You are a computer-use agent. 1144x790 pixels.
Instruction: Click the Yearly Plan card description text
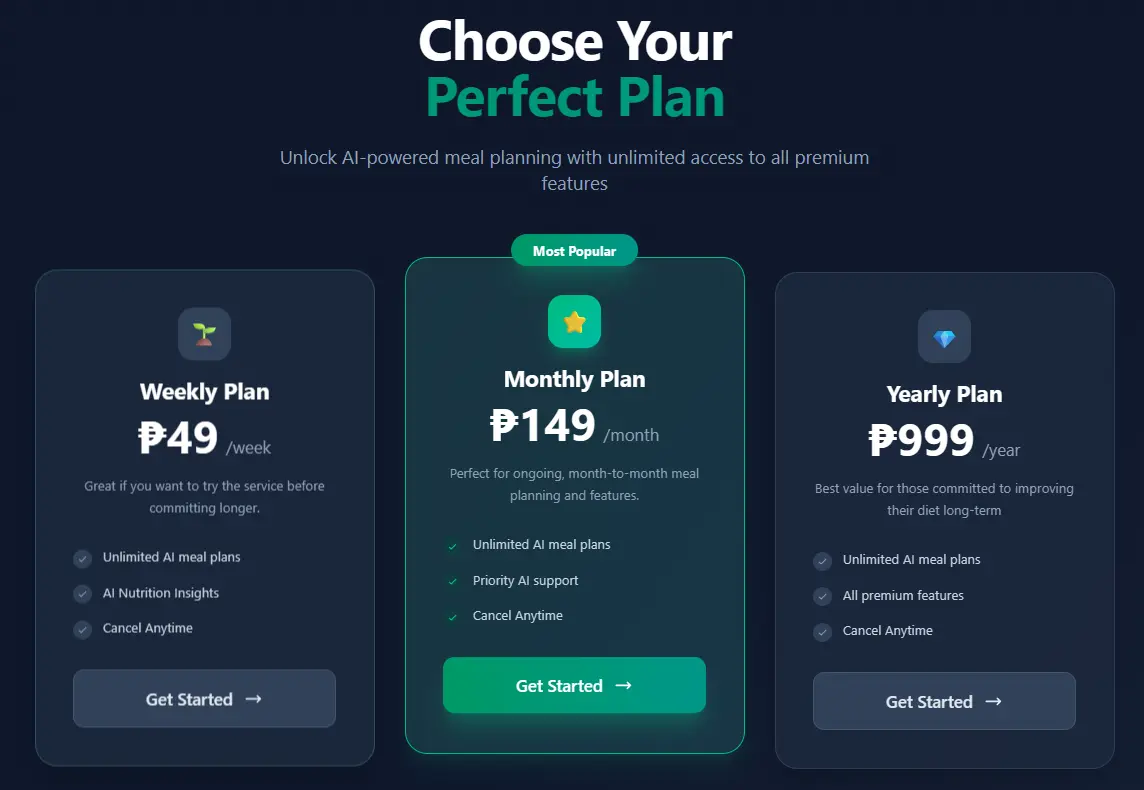click(943, 499)
